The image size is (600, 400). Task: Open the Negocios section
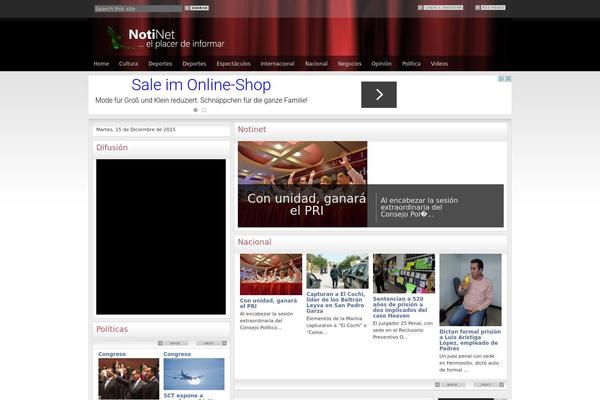click(349, 64)
